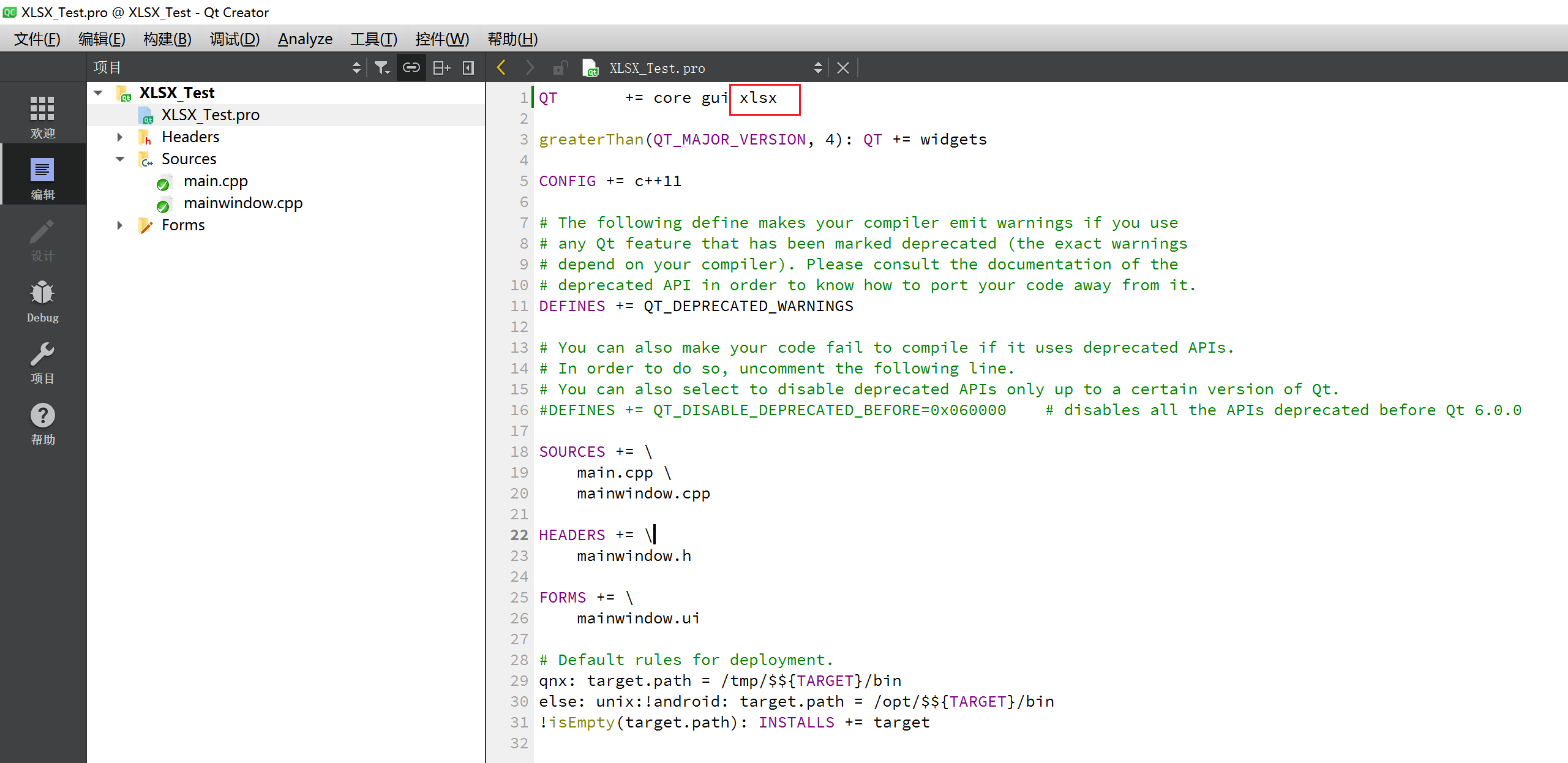
Task: Click SOURCES keyword on line 18
Action: pyautogui.click(x=572, y=452)
